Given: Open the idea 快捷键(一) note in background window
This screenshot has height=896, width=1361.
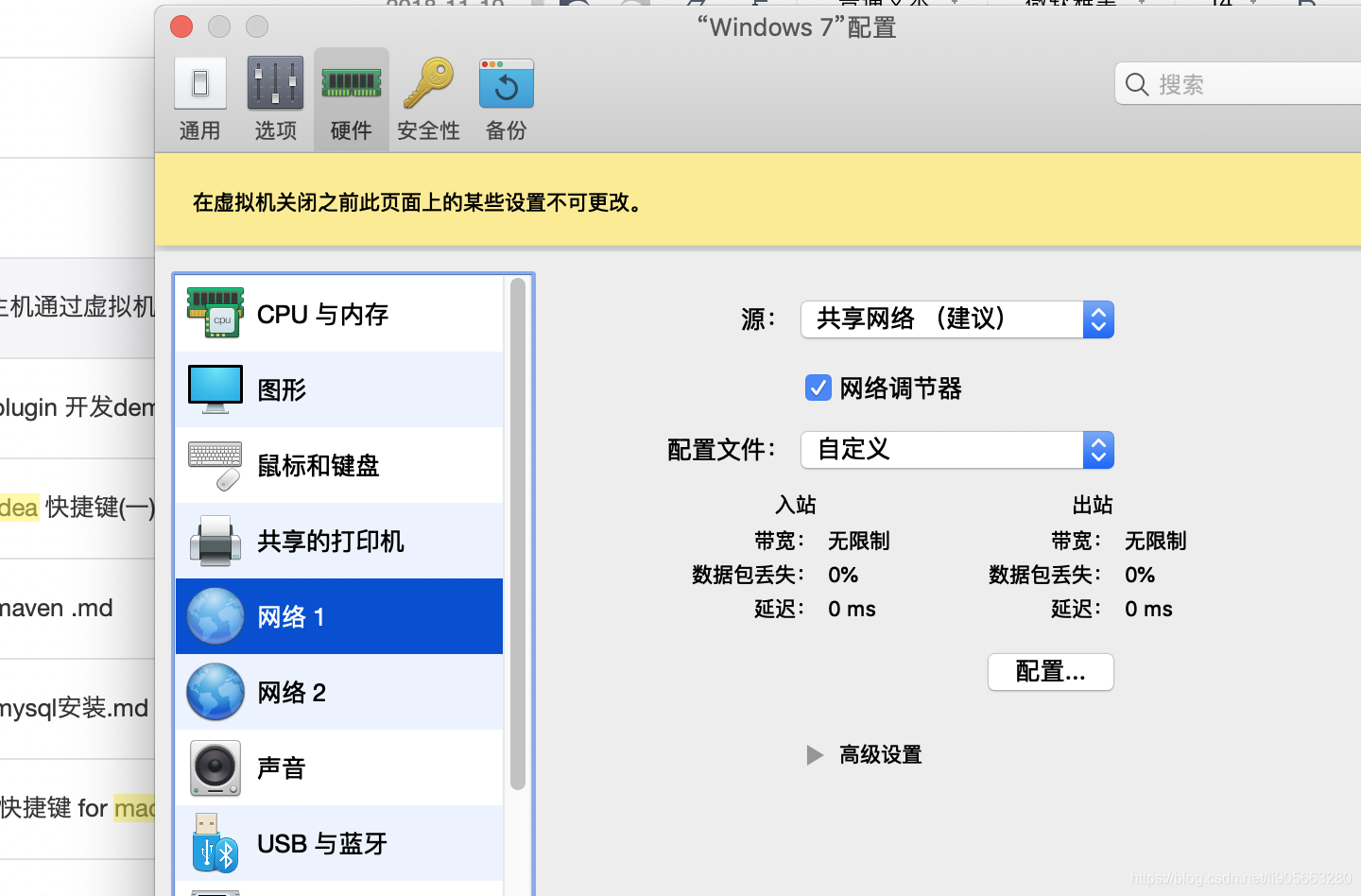Looking at the screenshot, I should click(x=78, y=508).
